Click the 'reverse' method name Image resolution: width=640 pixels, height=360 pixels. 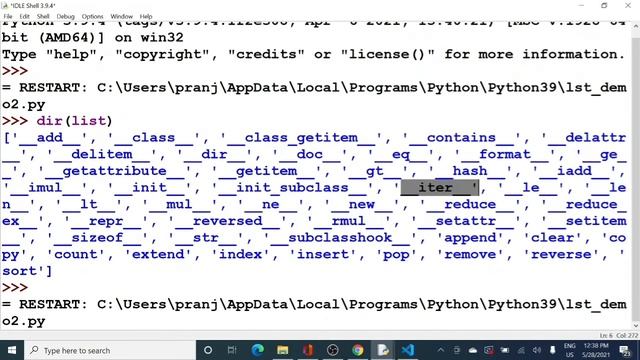[561, 254]
